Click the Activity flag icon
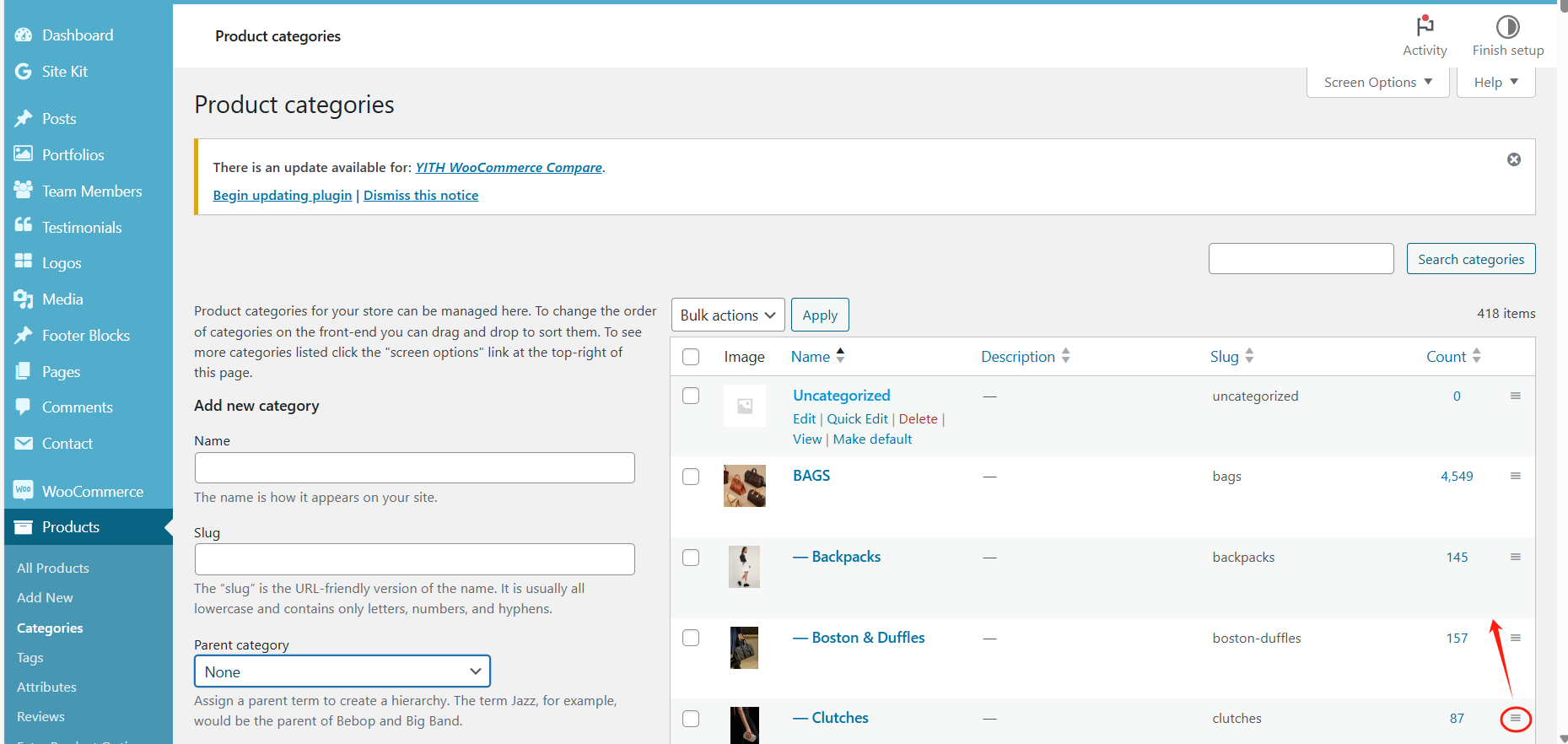Image resolution: width=1568 pixels, height=744 pixels. pos(1425,26)
